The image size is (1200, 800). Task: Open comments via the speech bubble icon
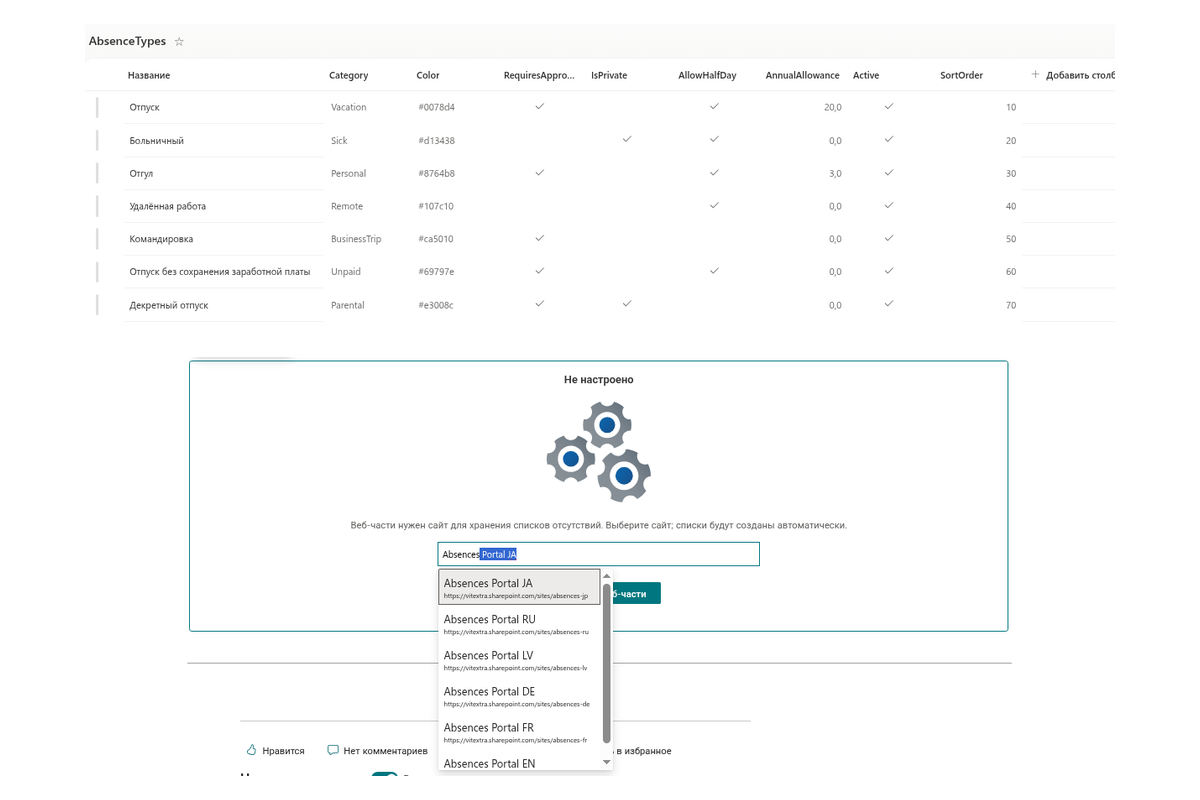point(333,750)
